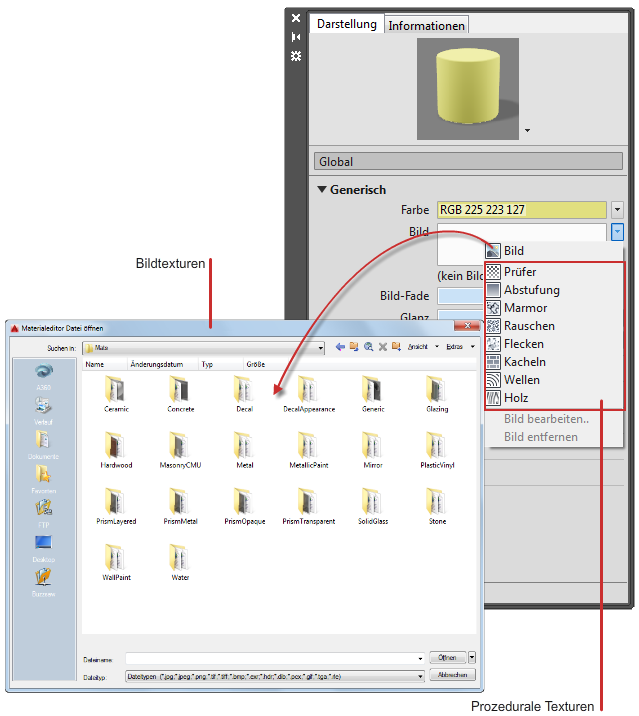Screen dimensions: 639x716
Task: Expand the Suchen in folder dropdown
Action: click(x=321, y=348)
